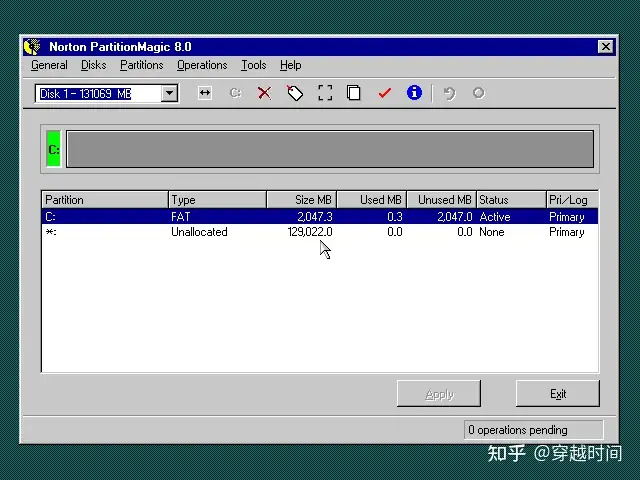The height and width of the screenshot is (480, 640).
Task: Open the Operations menu
Action: point(202,65)
